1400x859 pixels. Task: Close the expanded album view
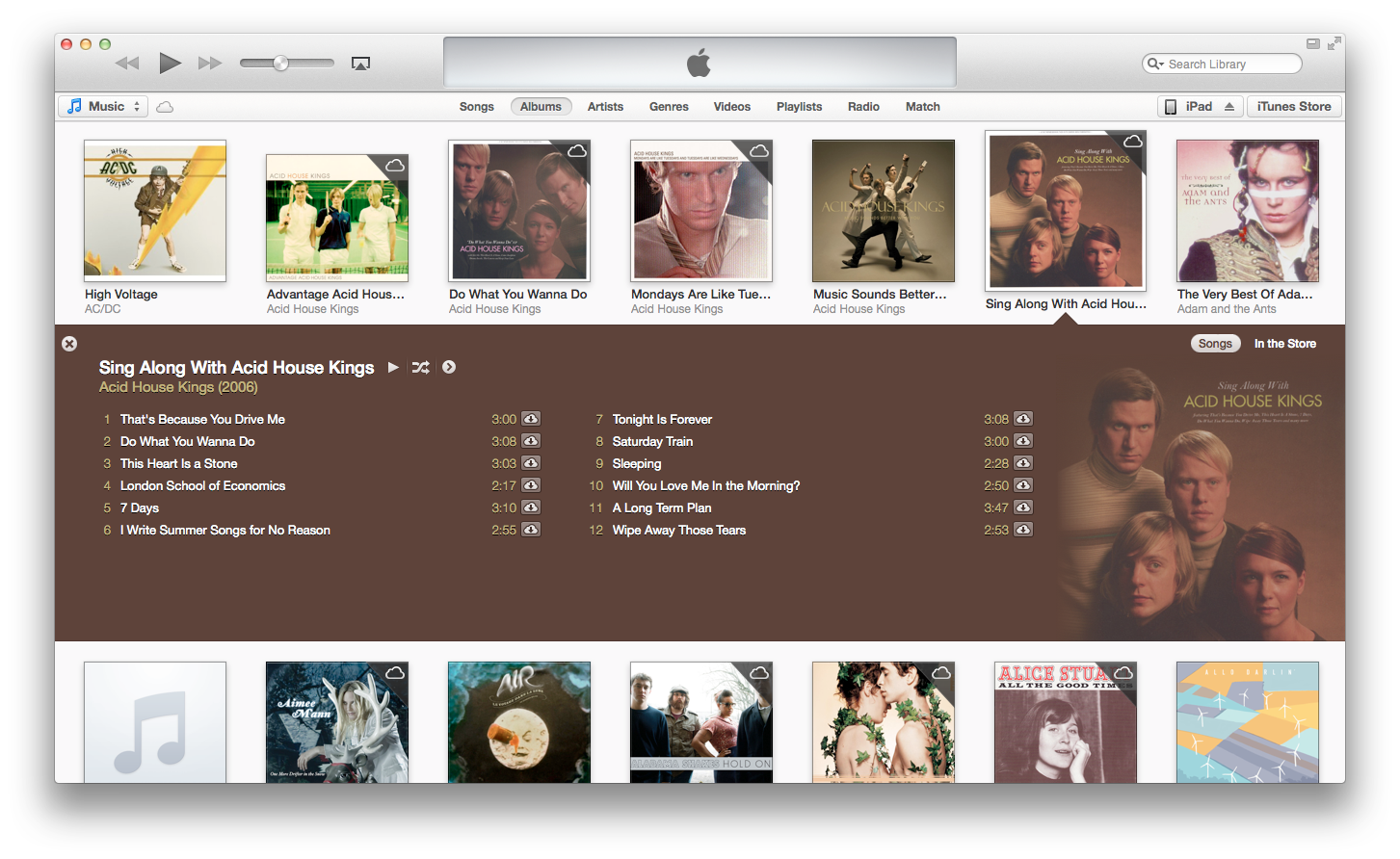tap(69, 344)
